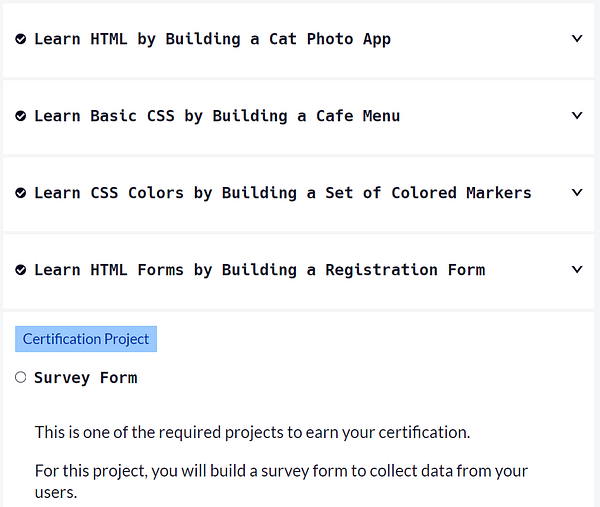Viewport: 600px width, 507px height.
Task: Click the empty circle status icon beside Survey Form
Action: [x=21, y=377]
